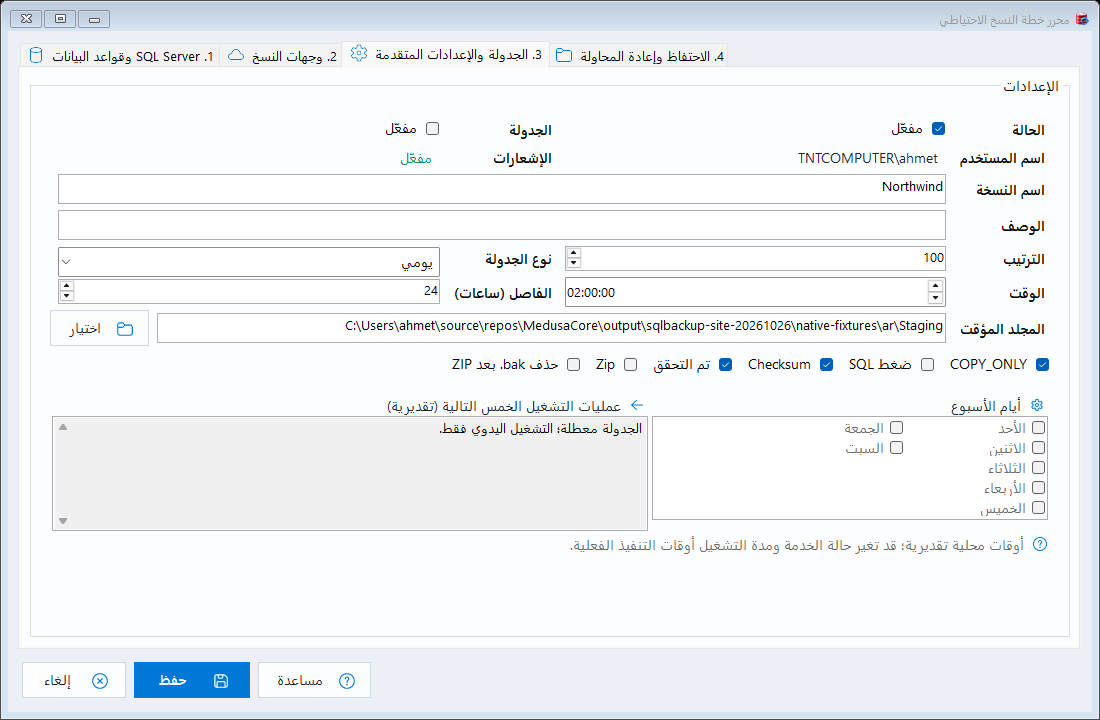Check حذف bak. بعد ZIP option
The image size is (1100, 720).
point(574,365)
